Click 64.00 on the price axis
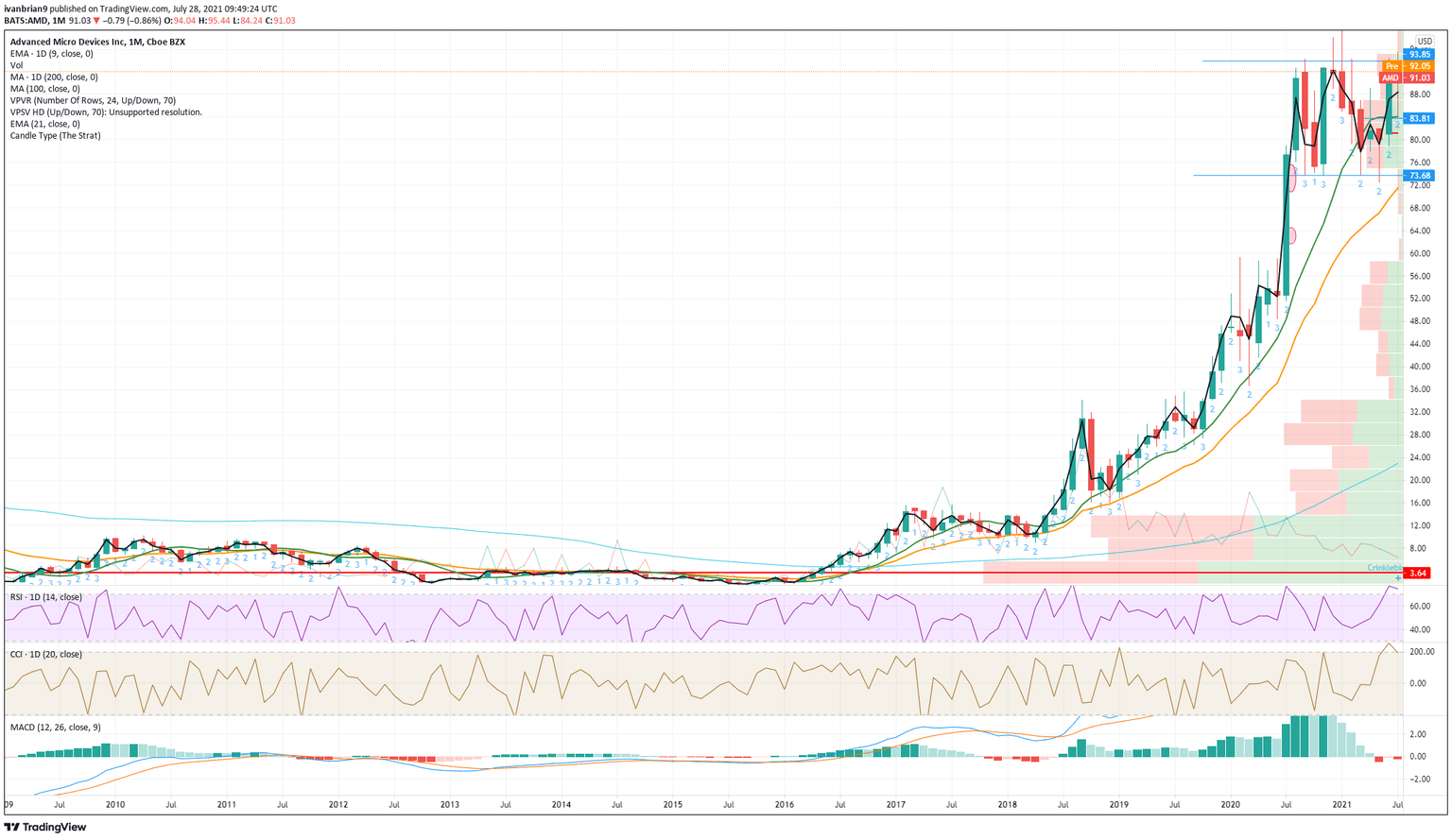The image size is (1452, 840). click(1420, 231)
